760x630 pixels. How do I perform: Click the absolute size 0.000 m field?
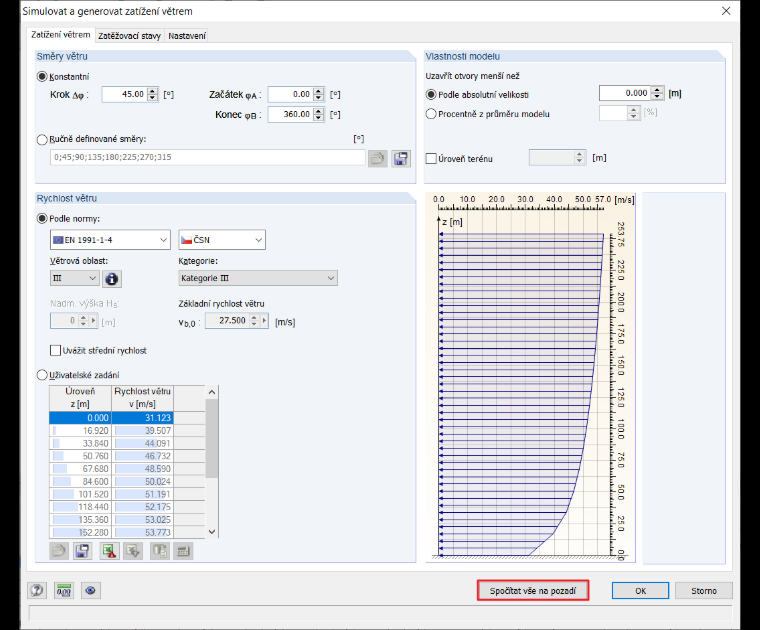coord(625,93)
